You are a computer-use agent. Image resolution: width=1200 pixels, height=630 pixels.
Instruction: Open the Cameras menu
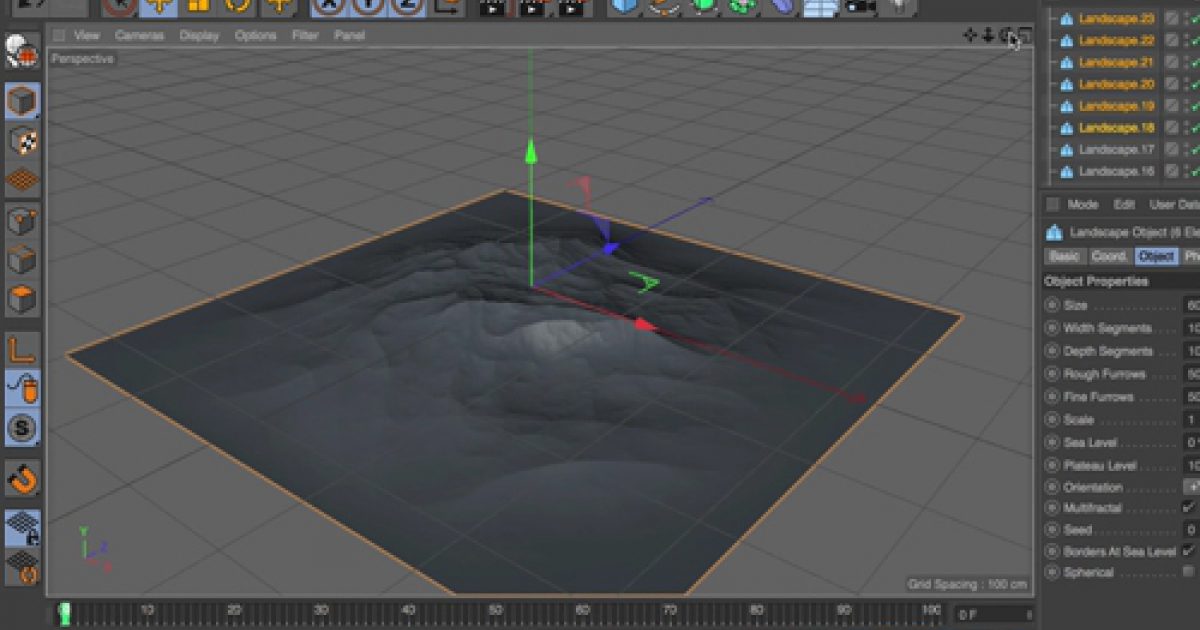pos(140,35)
